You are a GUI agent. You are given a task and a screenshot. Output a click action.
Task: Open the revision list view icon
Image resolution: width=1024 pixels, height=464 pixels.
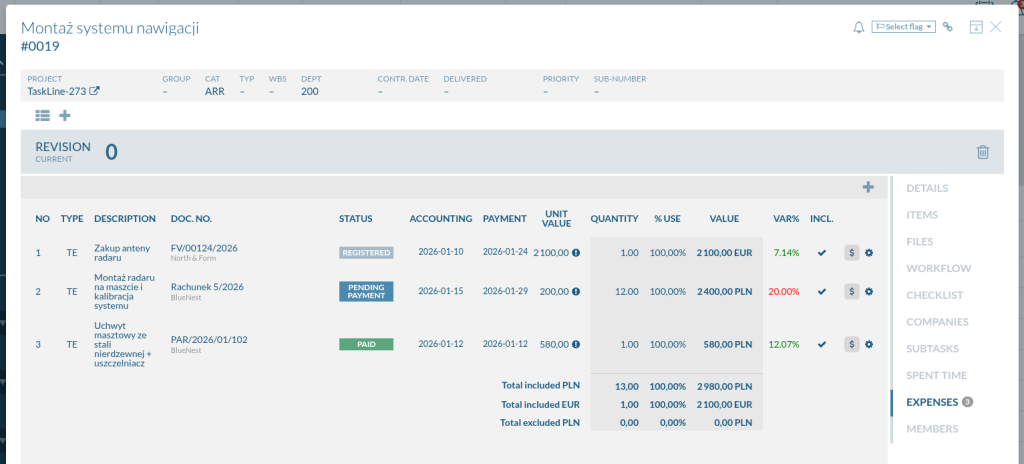pyautogui.click(x=43, y=116)
